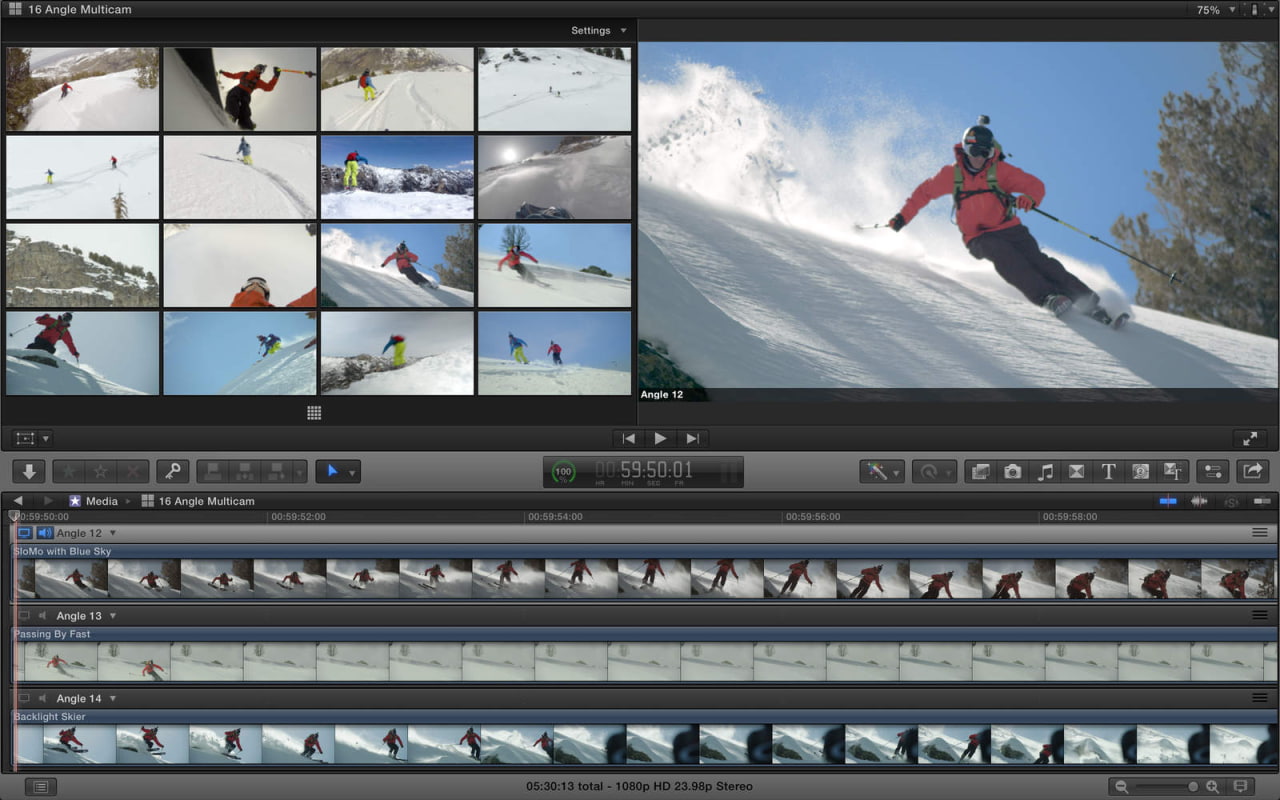Enable video monitoring on Angle 13
The image size is (1280, 800).
(23, 616)
